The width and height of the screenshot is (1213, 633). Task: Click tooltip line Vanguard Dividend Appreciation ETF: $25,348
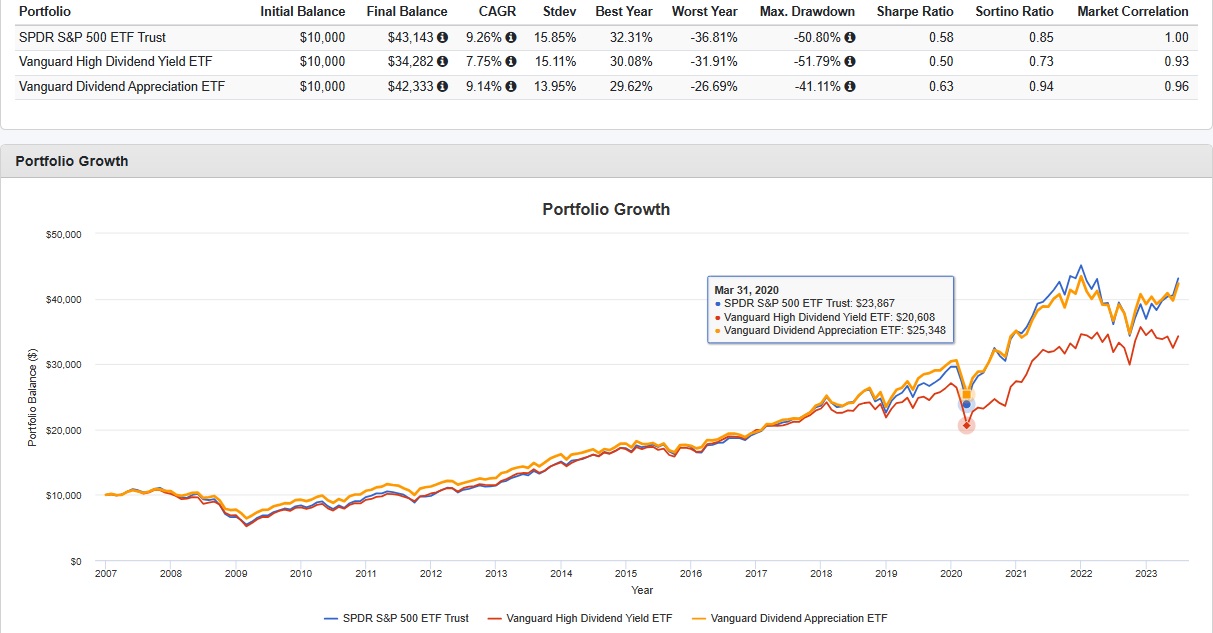[830, 329]
